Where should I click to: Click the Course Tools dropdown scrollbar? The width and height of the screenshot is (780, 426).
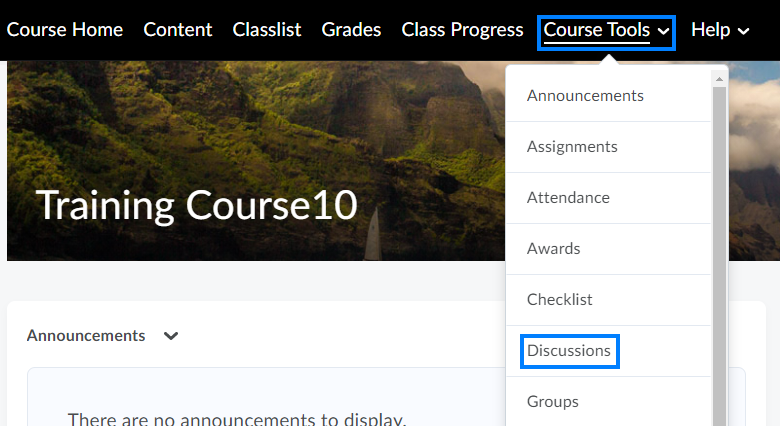(719, 250)
